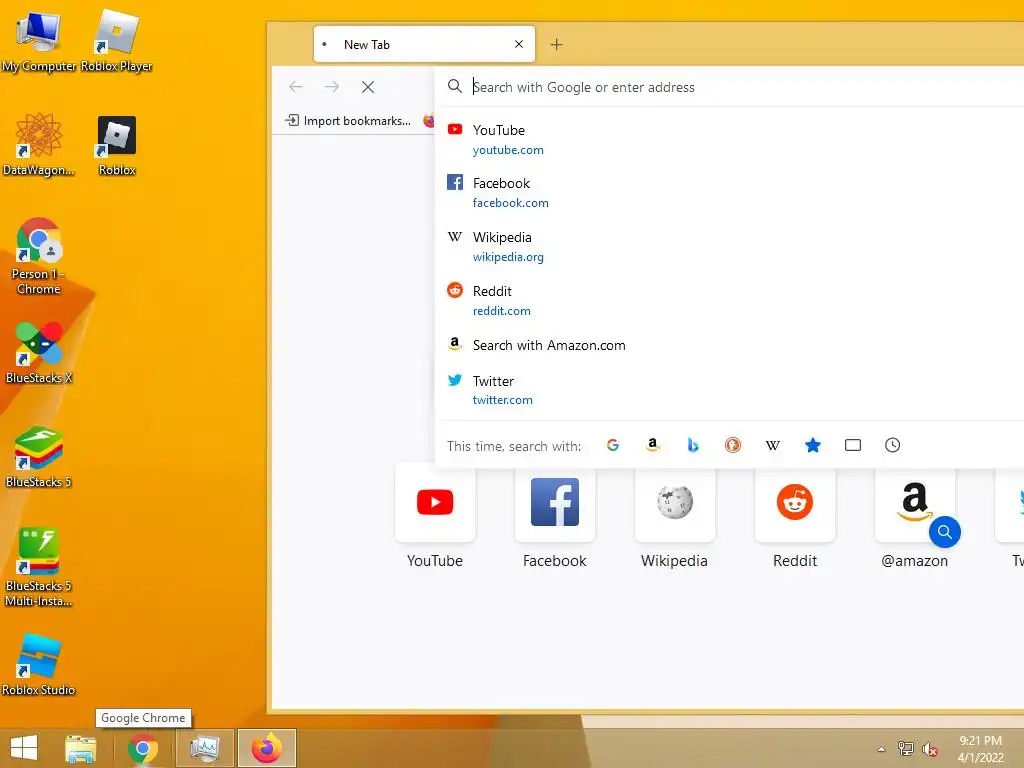
Task: Launch BlueStacks X from desktop
Action: click(x=39, y=353)
